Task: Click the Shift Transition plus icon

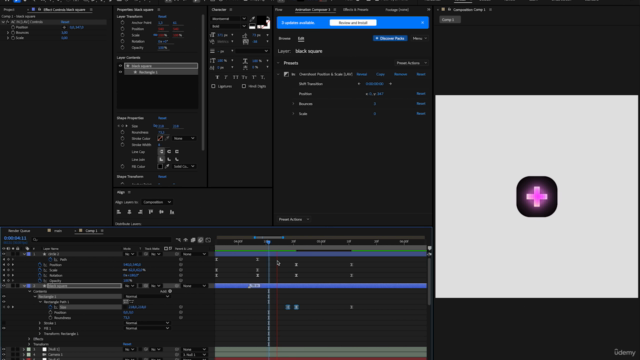Action: point(390,84)
